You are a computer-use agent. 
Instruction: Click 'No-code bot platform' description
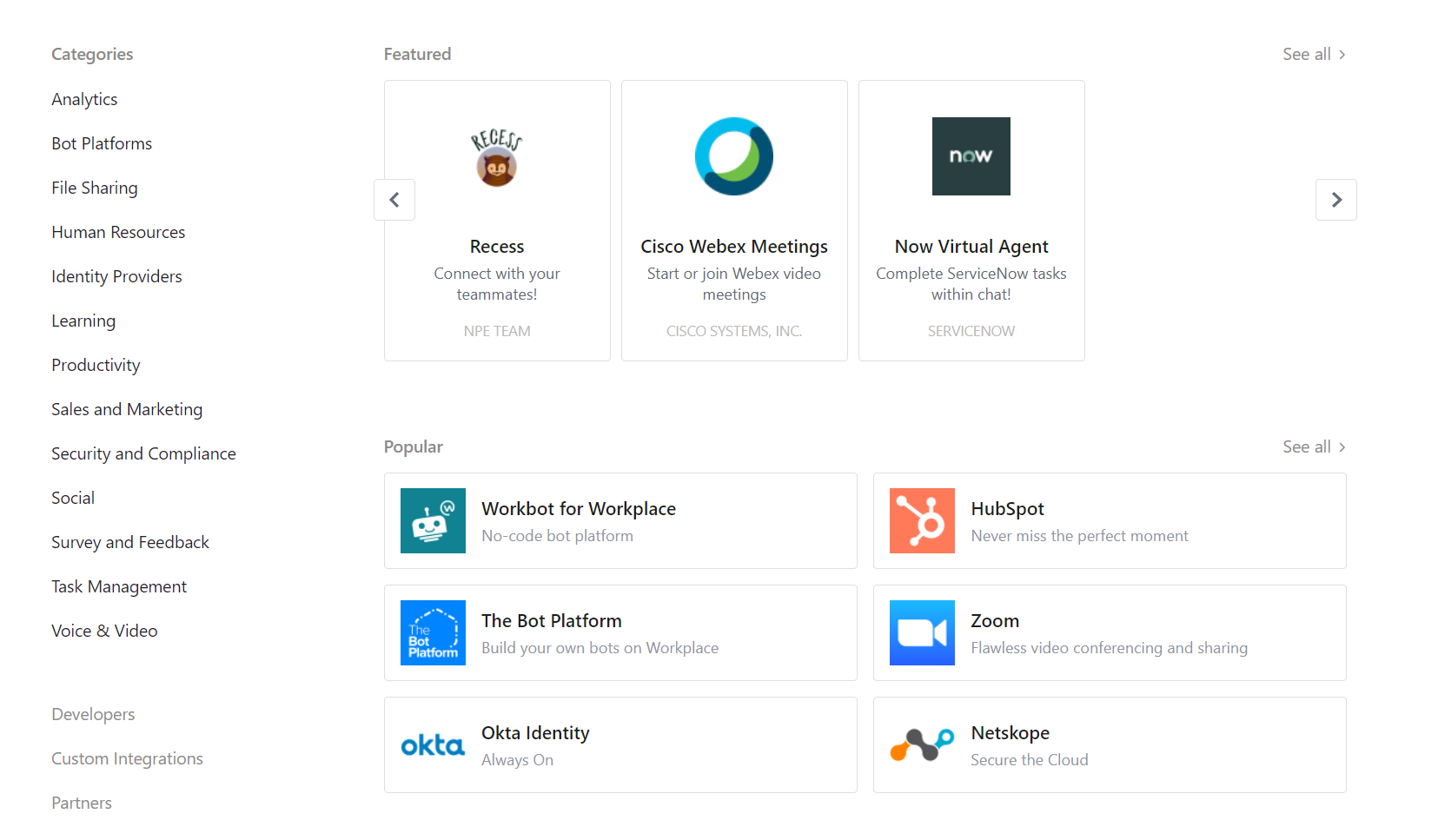(557, 536)
